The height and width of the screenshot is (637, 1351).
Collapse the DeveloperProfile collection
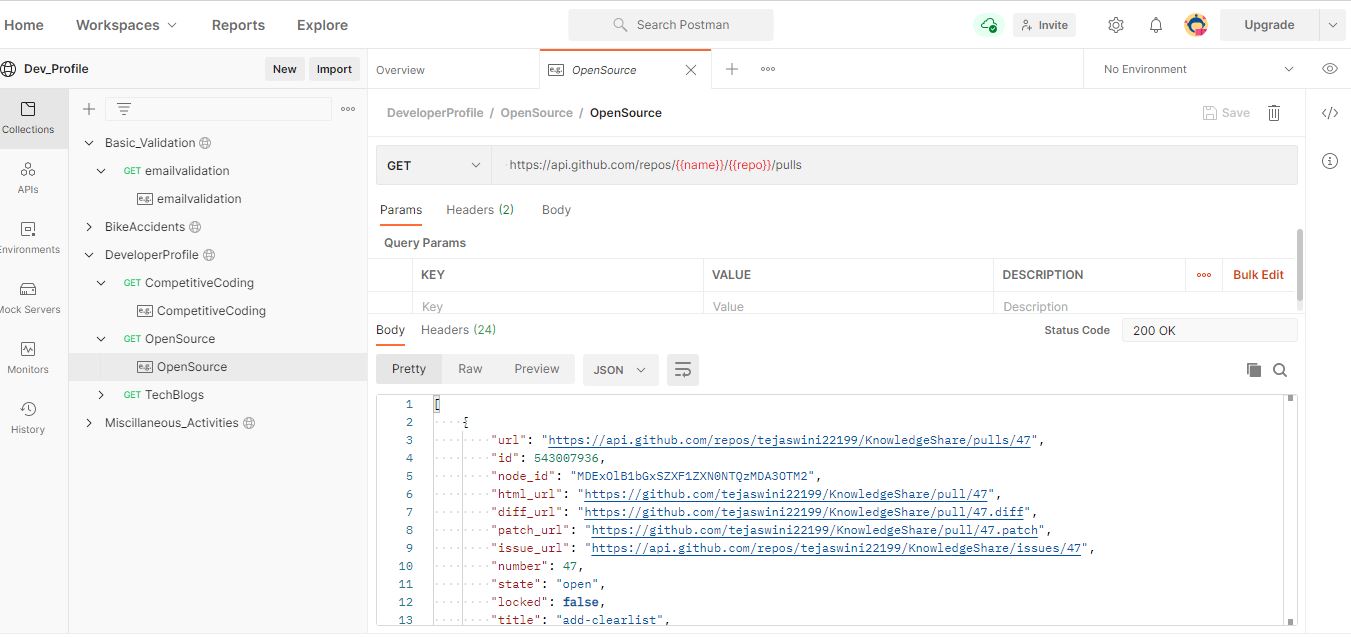(x=89, y=255)
